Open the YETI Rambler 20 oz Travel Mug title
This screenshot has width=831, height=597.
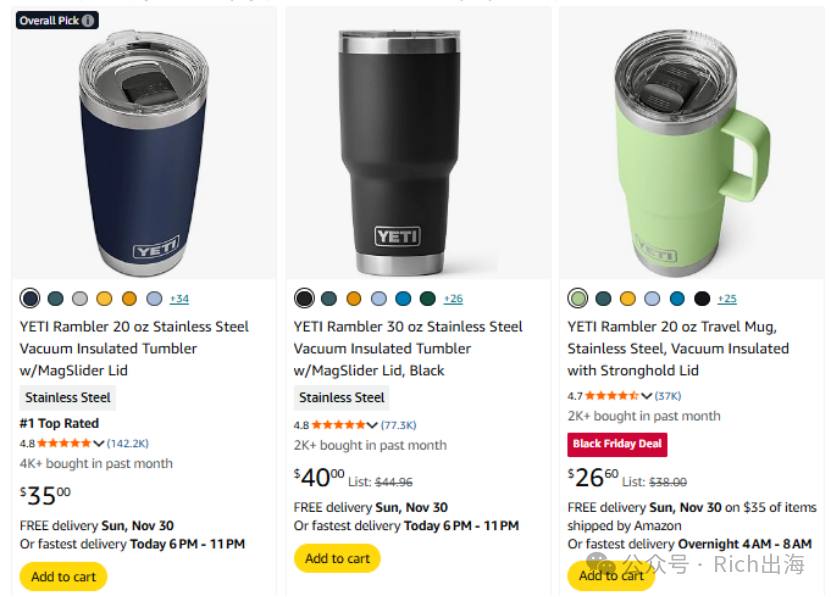coord(678,348)
